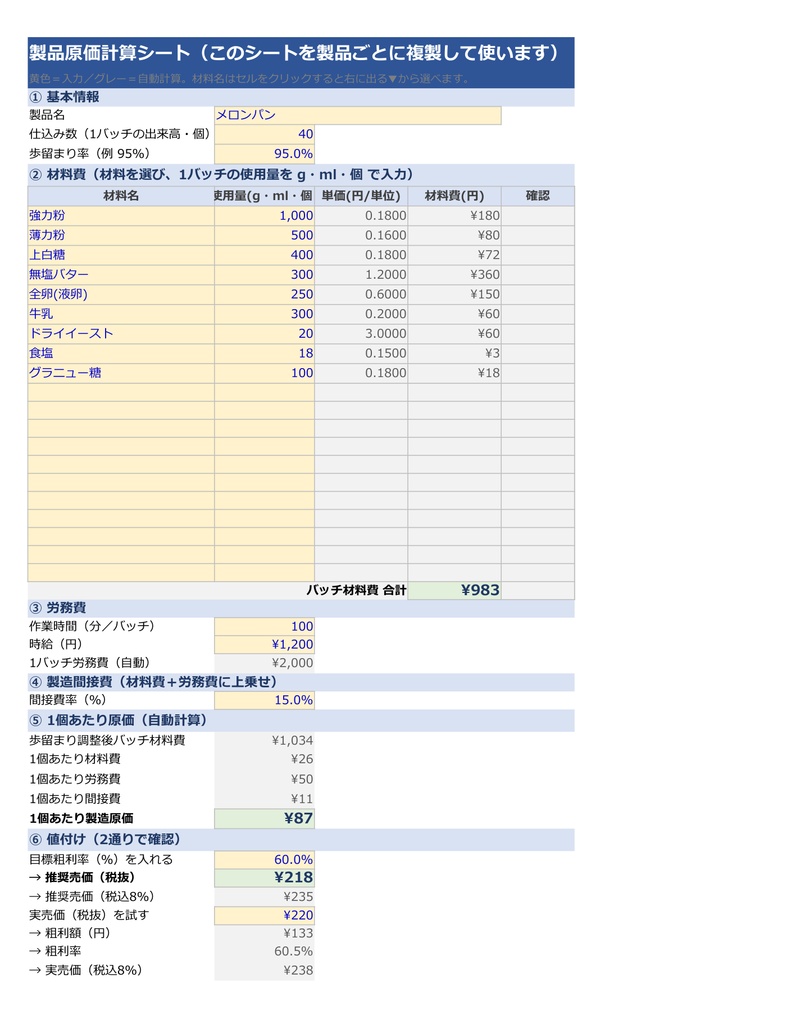The height and width of the screenshot is (1024, 791).
Task: Click the material name cell 強力粉
Action: click(121, 216)
